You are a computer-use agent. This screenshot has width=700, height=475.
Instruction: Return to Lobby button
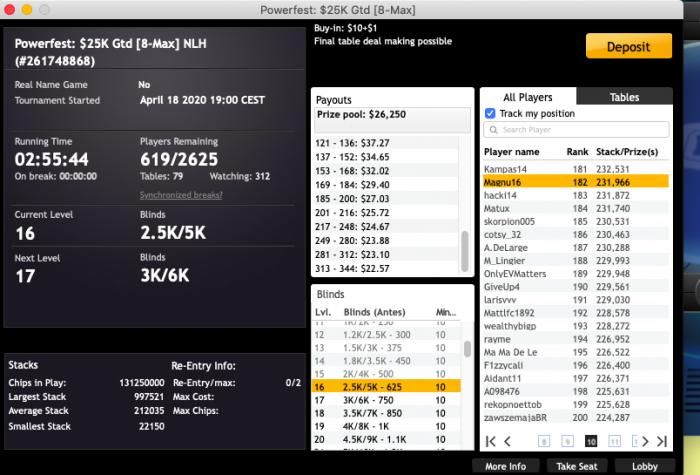pos(645,466)
